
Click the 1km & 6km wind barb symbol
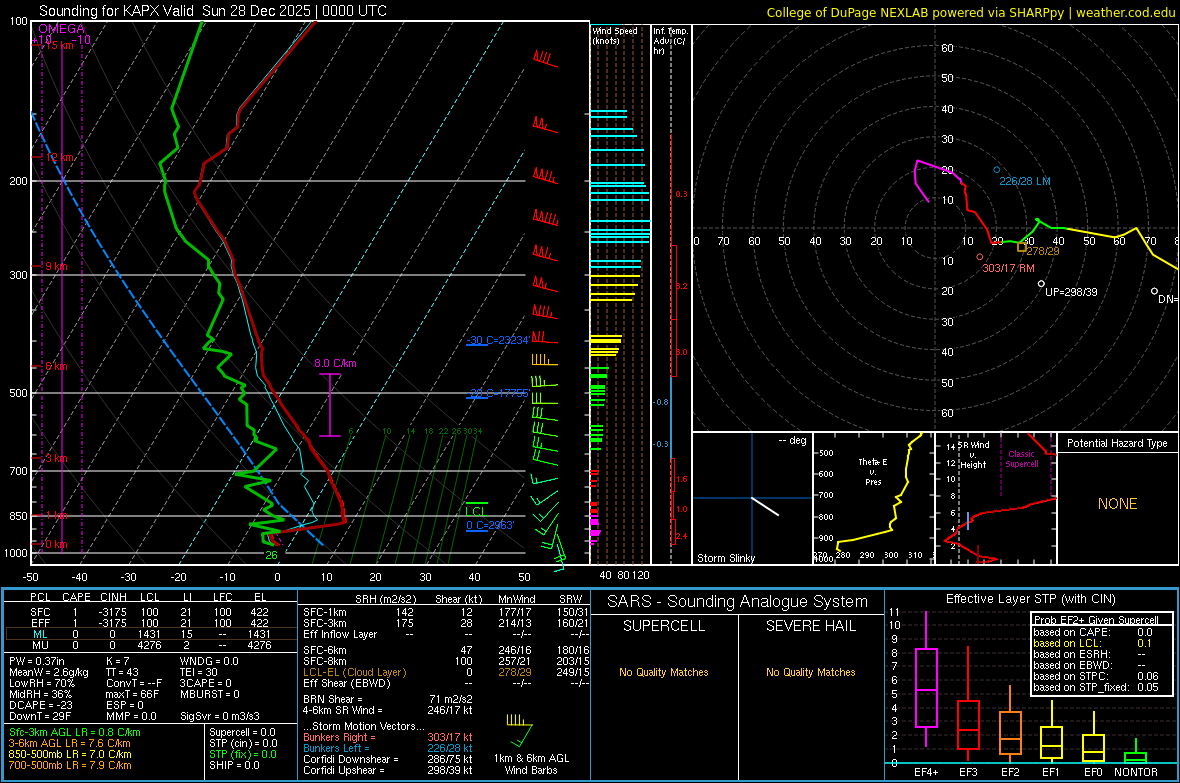tap(519, 729)
